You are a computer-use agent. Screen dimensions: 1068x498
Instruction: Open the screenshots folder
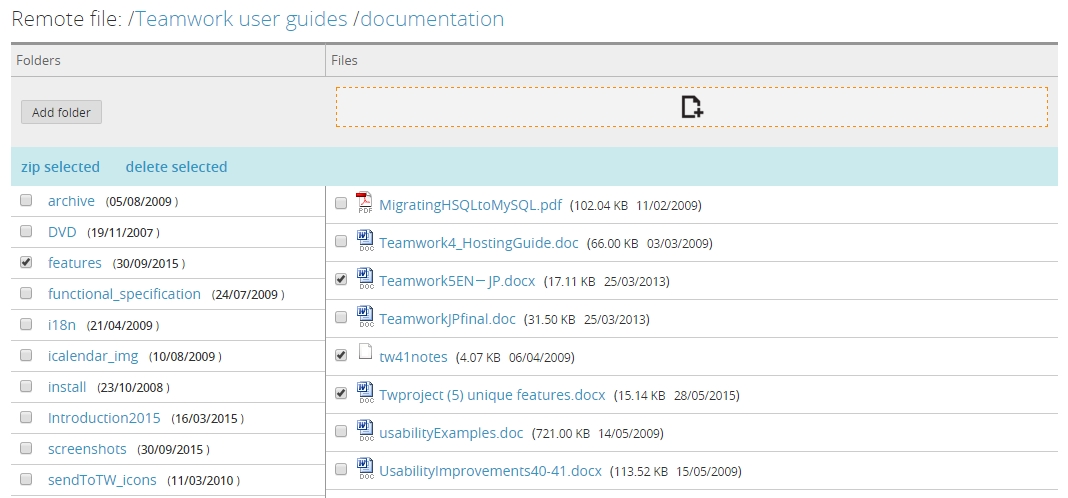point(87,449)
